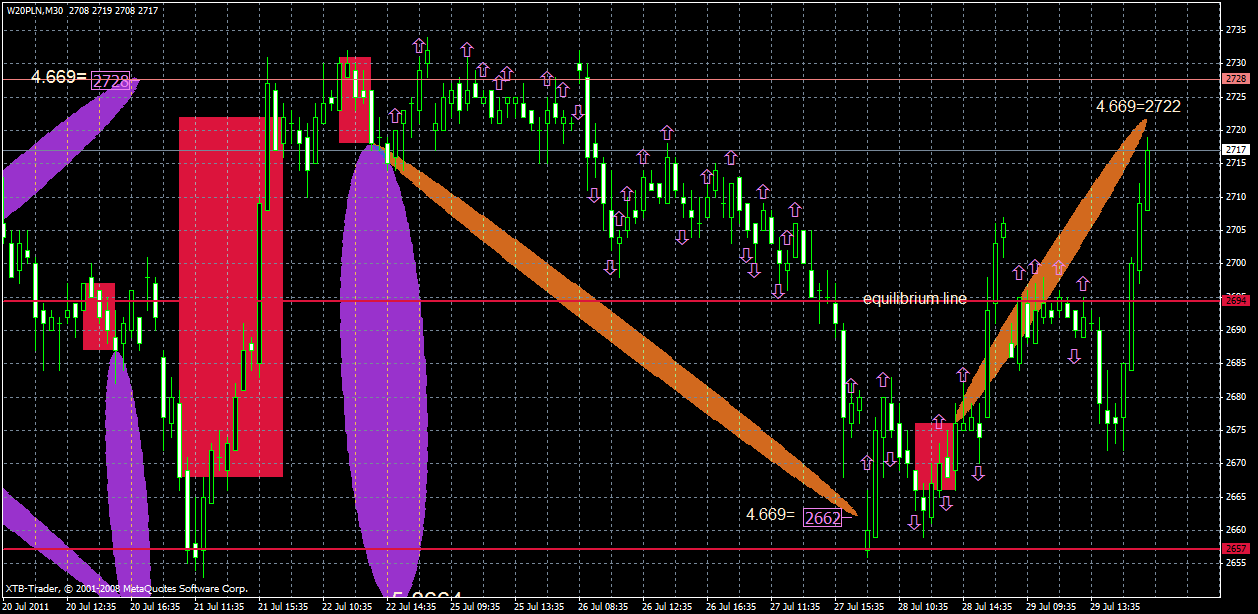Click the red 2657 price tag on axis
This screenshot has width=1258, height=614.
1235,549
